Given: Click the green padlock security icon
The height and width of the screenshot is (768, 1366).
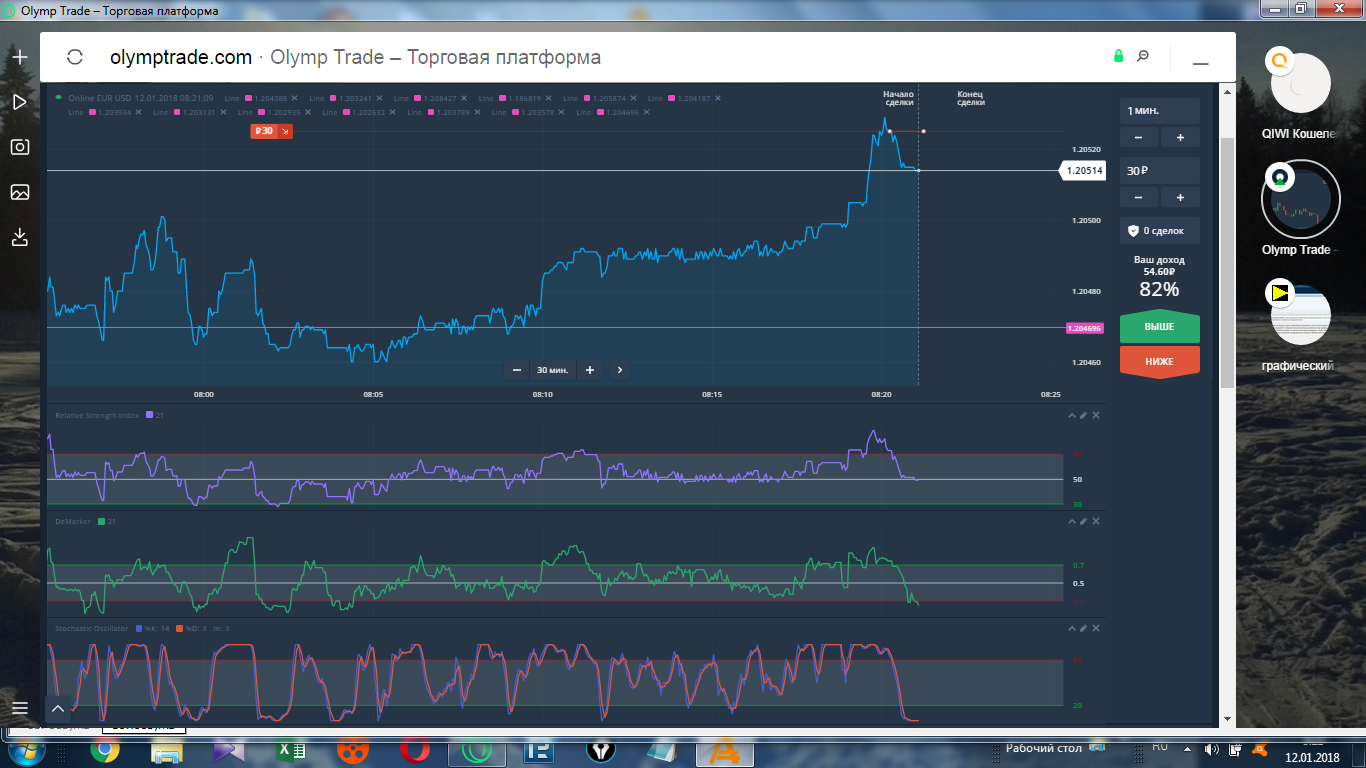Looking at the screenshot, I should click(x=1119, y=56).
